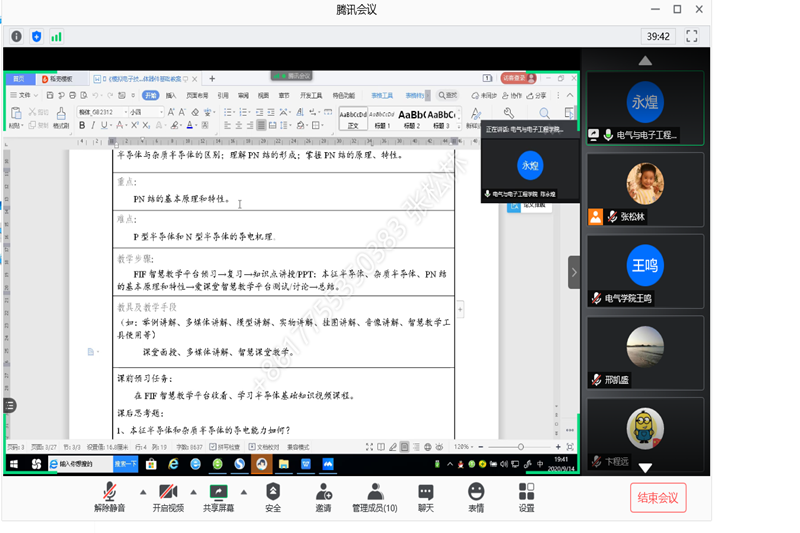Switch to the 引用 ribbon tab

tap(223, 95)
